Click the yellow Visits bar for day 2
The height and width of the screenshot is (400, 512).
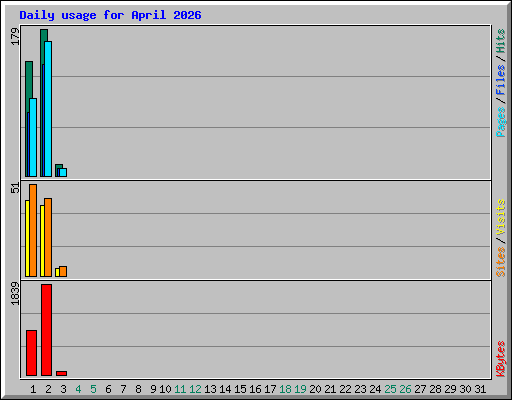(x=42, y=241)
